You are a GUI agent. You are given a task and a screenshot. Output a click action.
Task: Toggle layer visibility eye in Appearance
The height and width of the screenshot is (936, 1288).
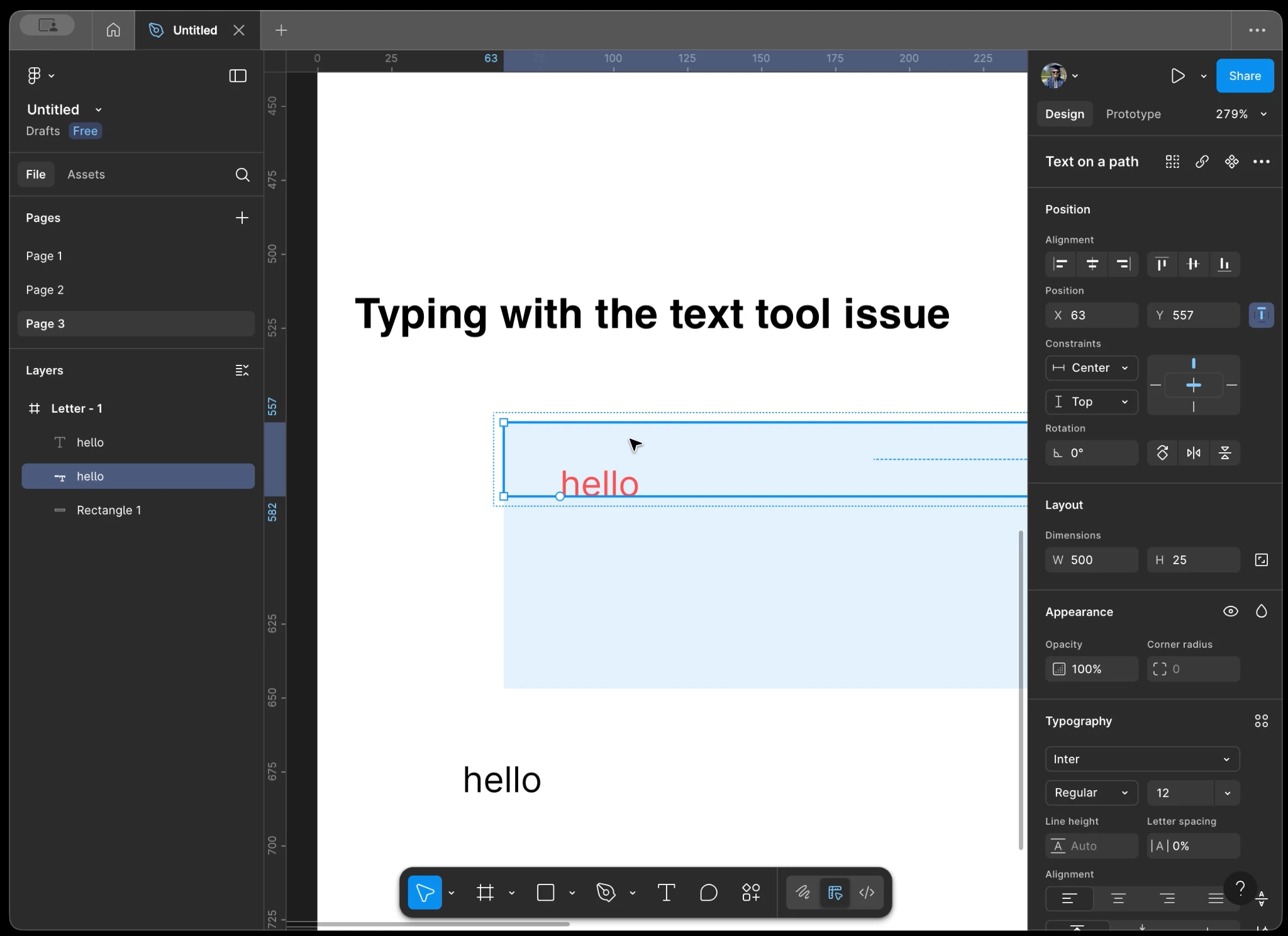click(x=1230, y=611)
